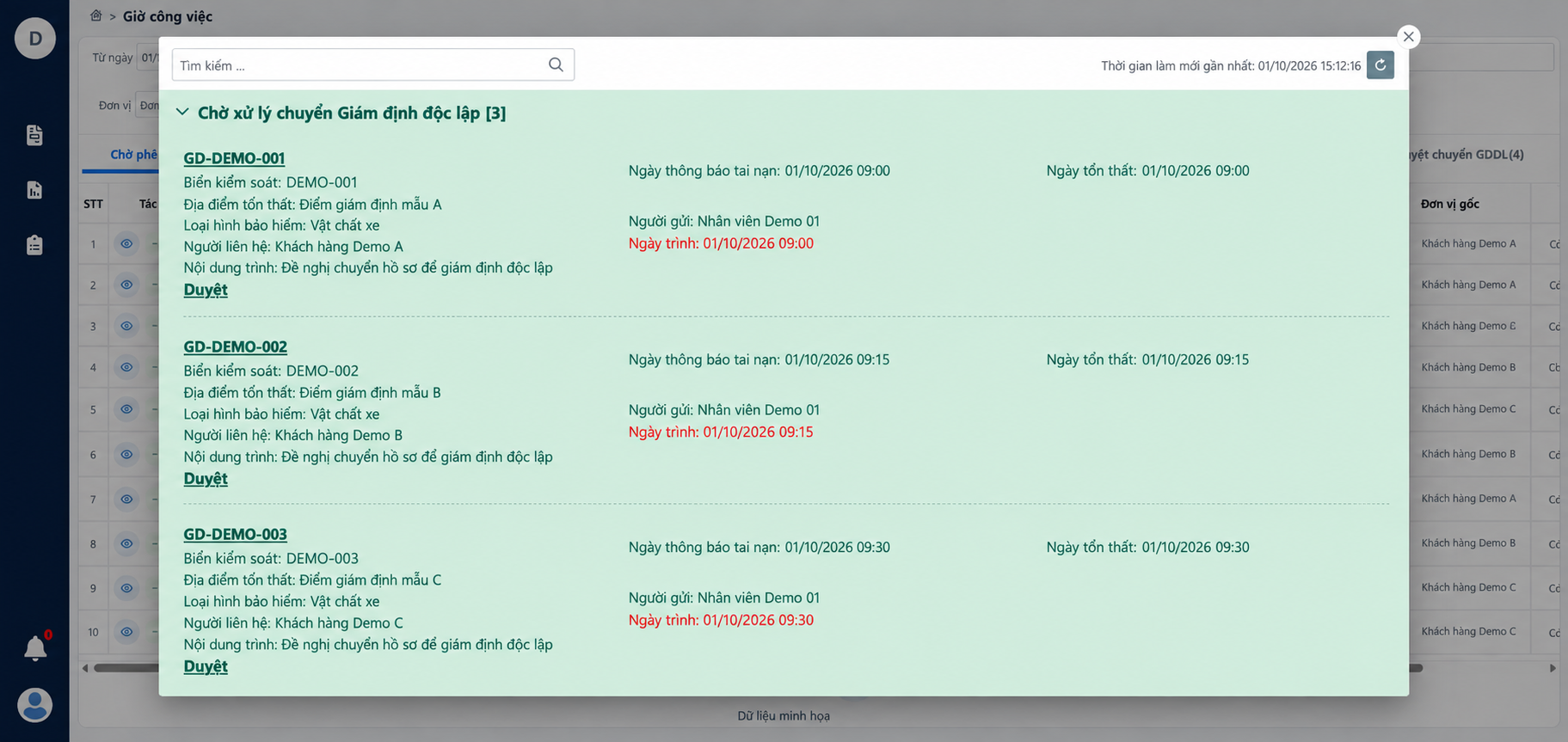Click the red 'Ngày trình: 01/10/2026 09:15' text
The height and width of the screenshot is (742, 1568).
pos(721,432)
